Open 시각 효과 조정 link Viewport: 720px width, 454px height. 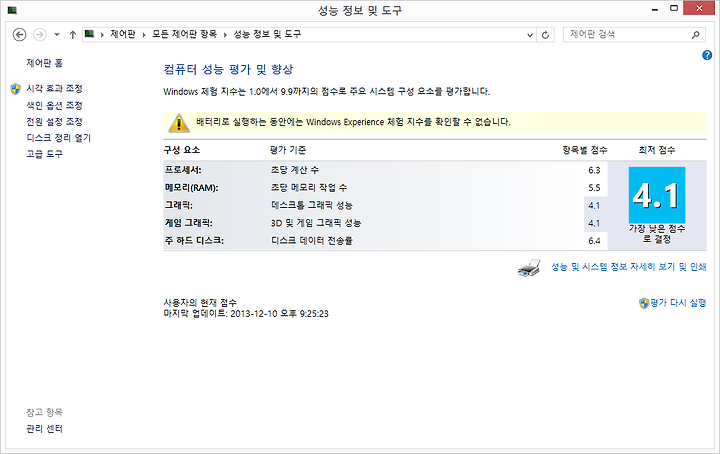click(x=55, y=89)
